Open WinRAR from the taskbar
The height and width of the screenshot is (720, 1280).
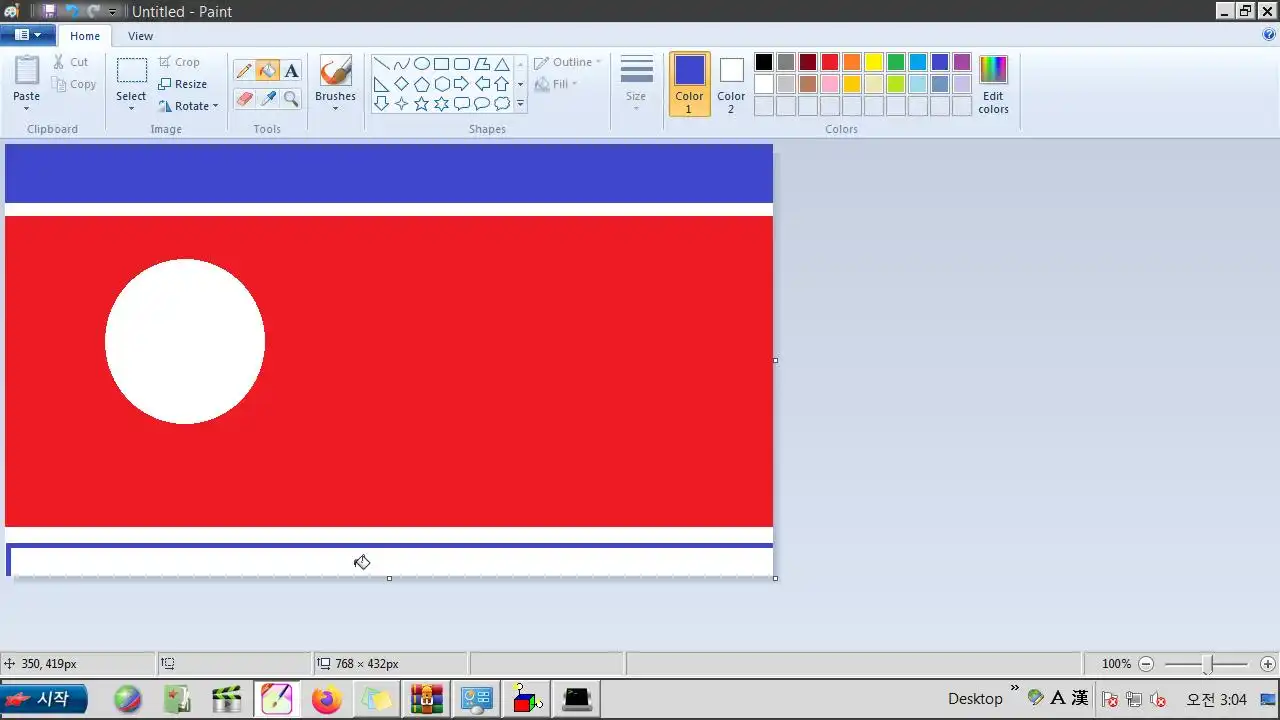(x=427, y=699)
